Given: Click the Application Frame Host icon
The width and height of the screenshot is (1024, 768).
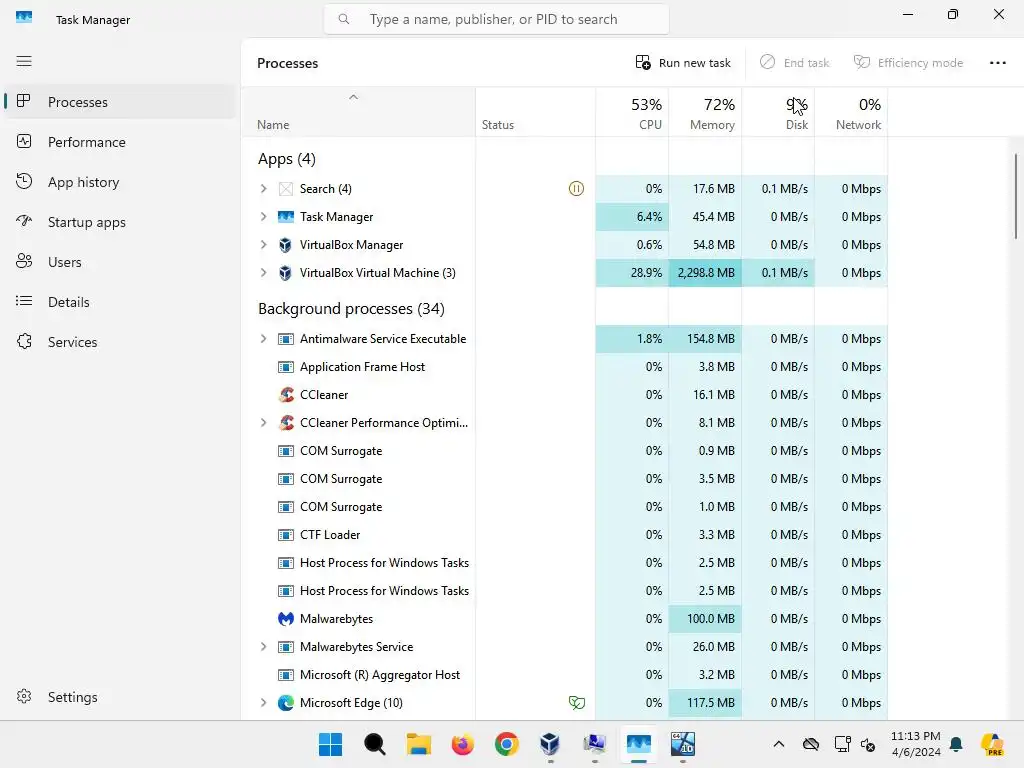Looking at the screenshot, I should (285, 367).
